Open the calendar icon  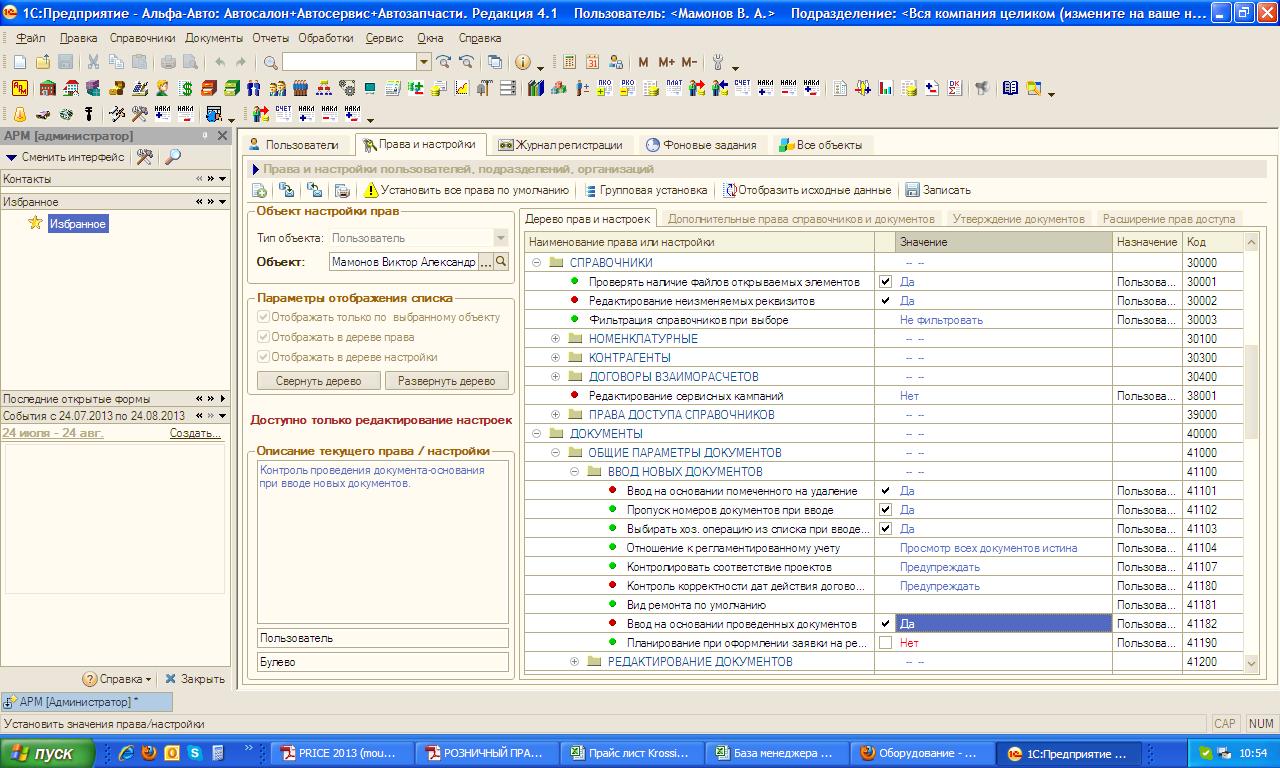point(592,62)
